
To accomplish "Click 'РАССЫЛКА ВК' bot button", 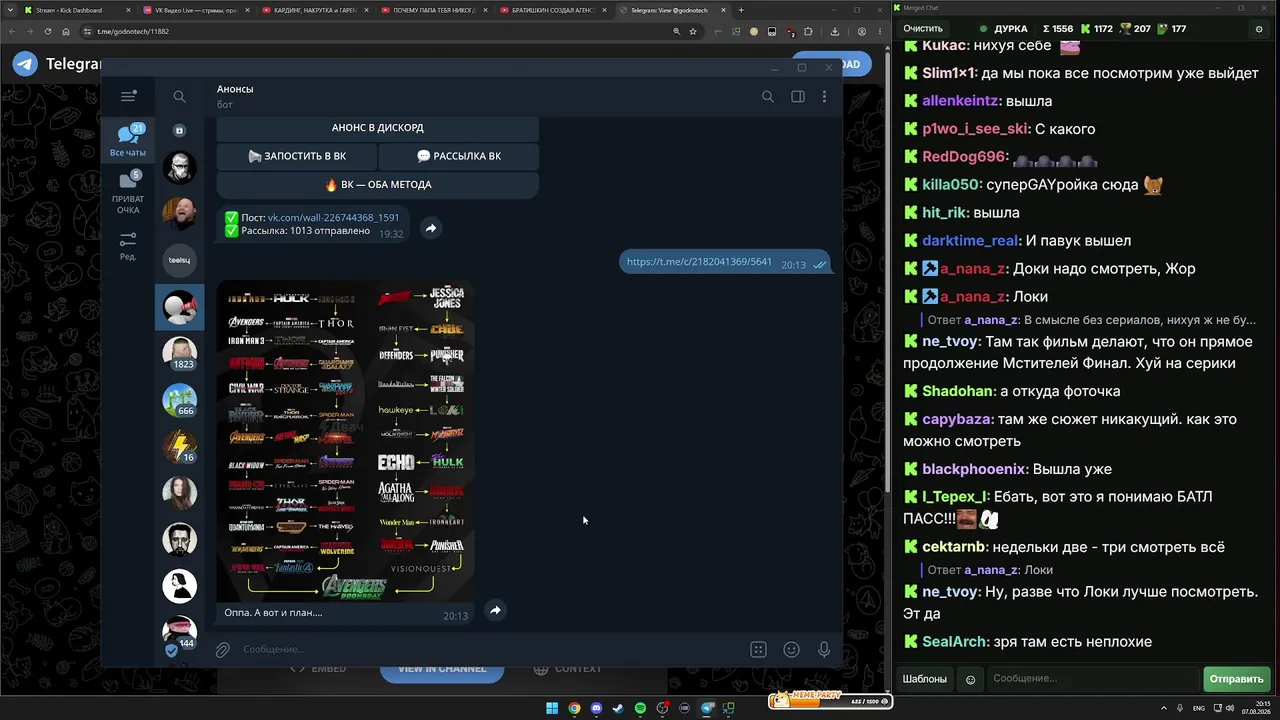I will coord(459,156).
